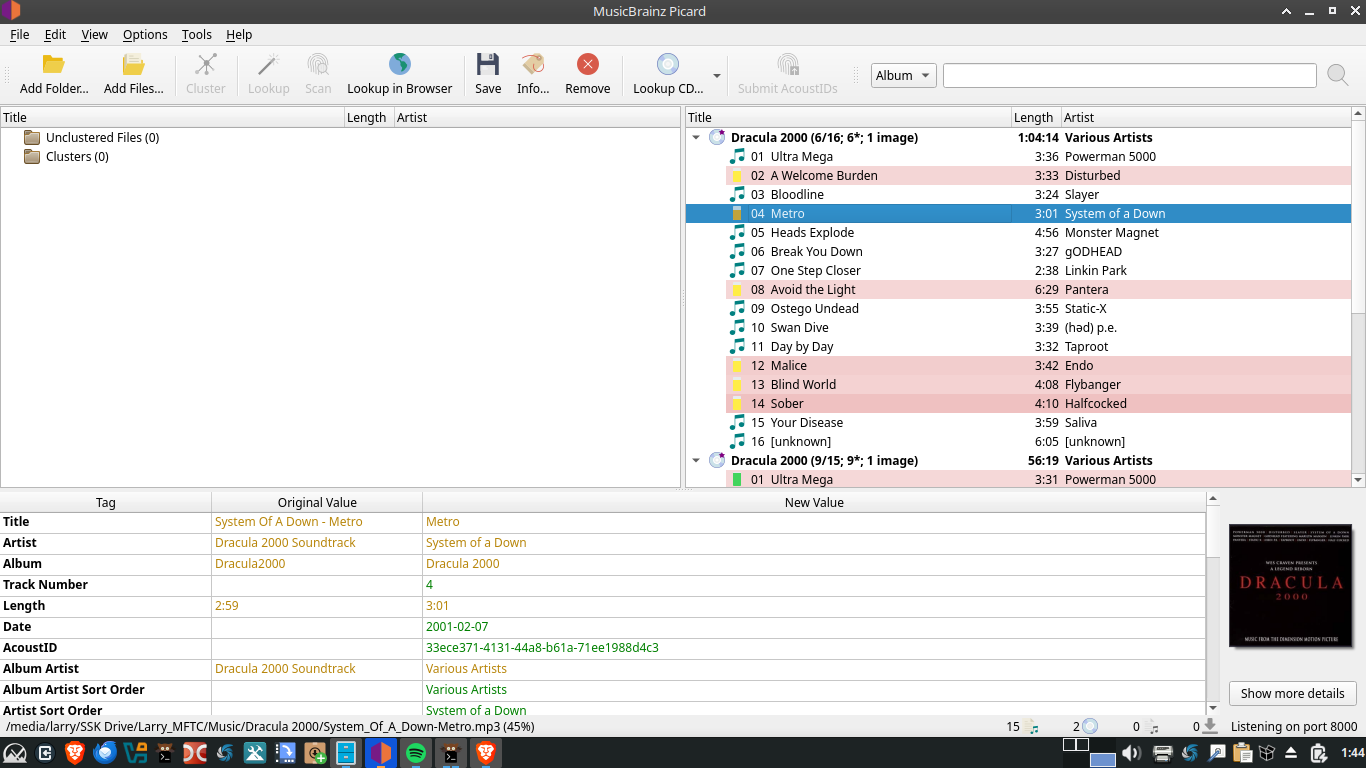The height and width of the screenshot is (768, 1366).
Task: Open the View menu
Action: (94, 34)
